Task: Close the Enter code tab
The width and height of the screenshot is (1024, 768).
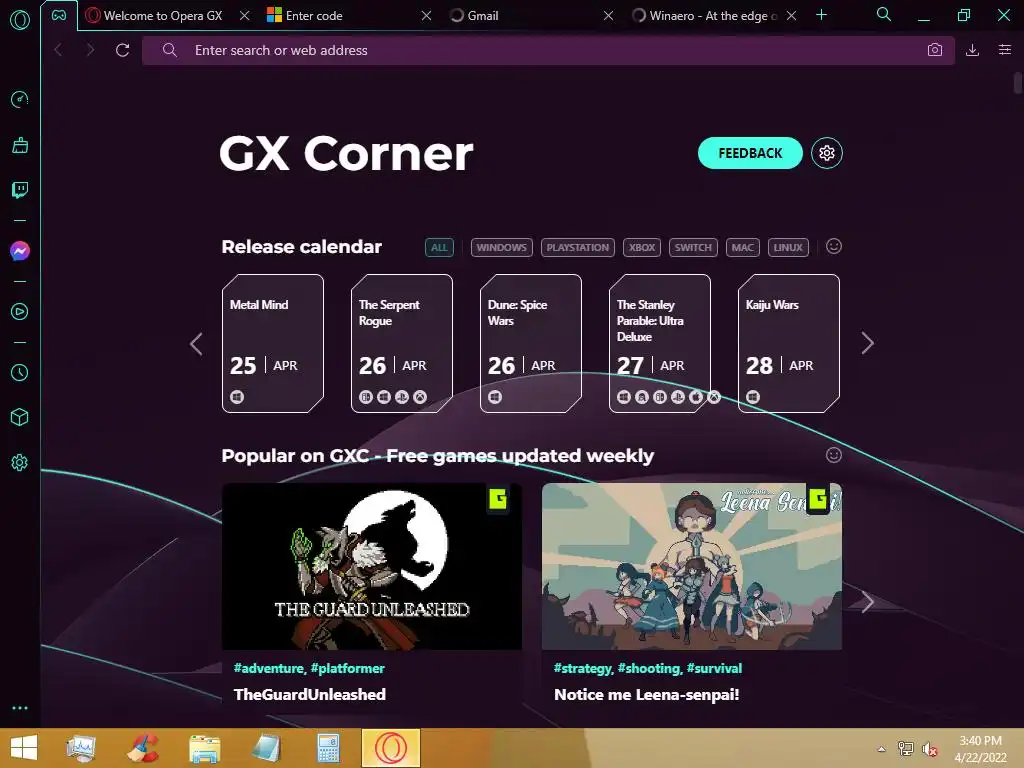Action: click(426, 16)
